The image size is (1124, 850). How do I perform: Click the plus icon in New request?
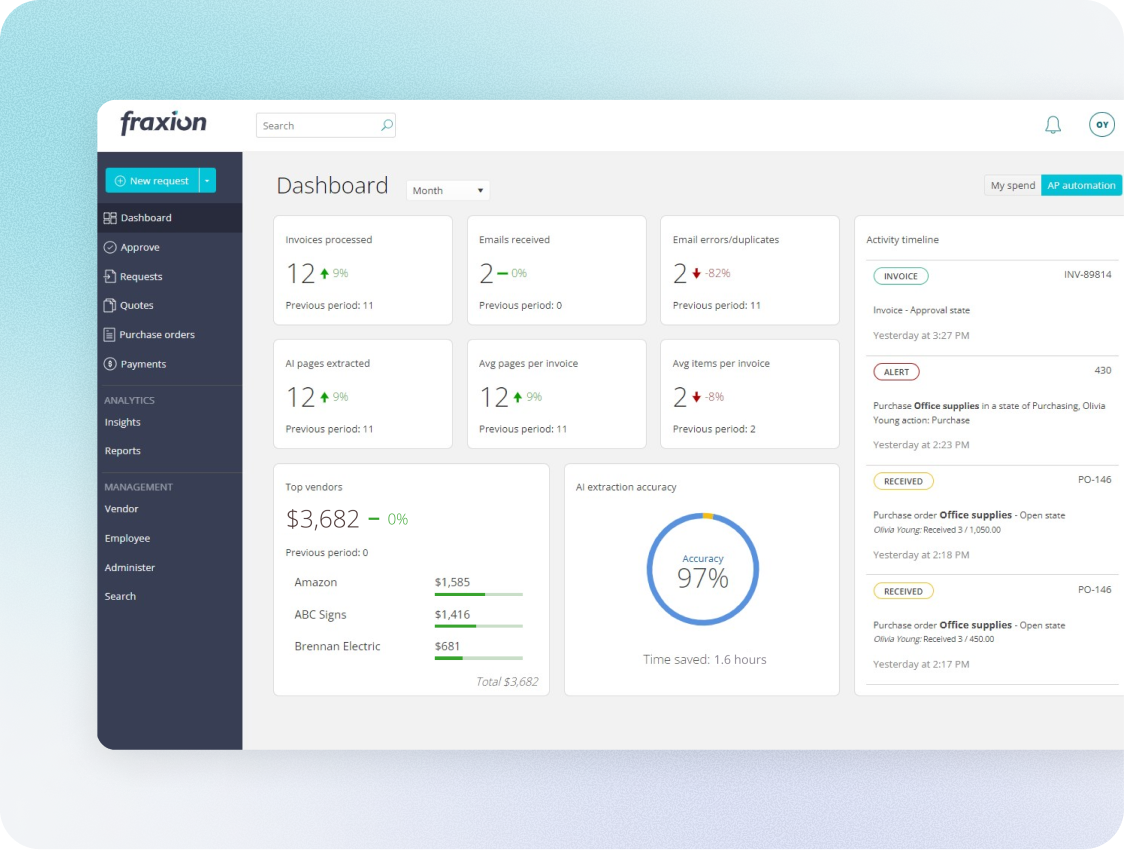[x=120, y=181]
